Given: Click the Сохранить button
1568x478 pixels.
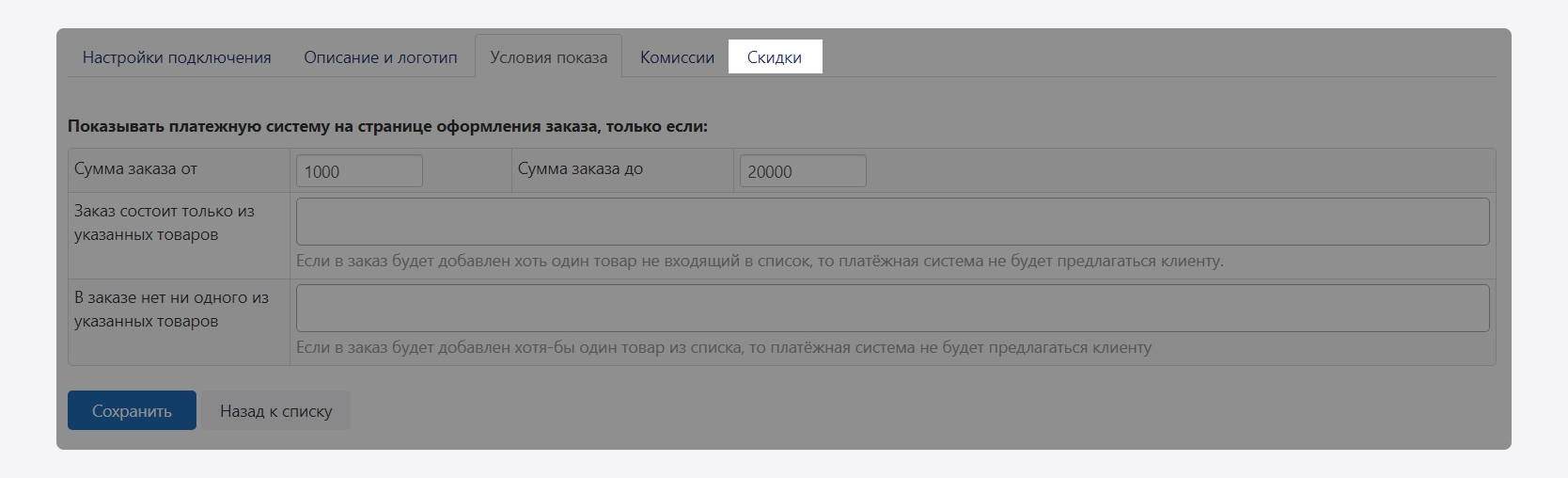Looking at the screenshot, I should 132,411.
